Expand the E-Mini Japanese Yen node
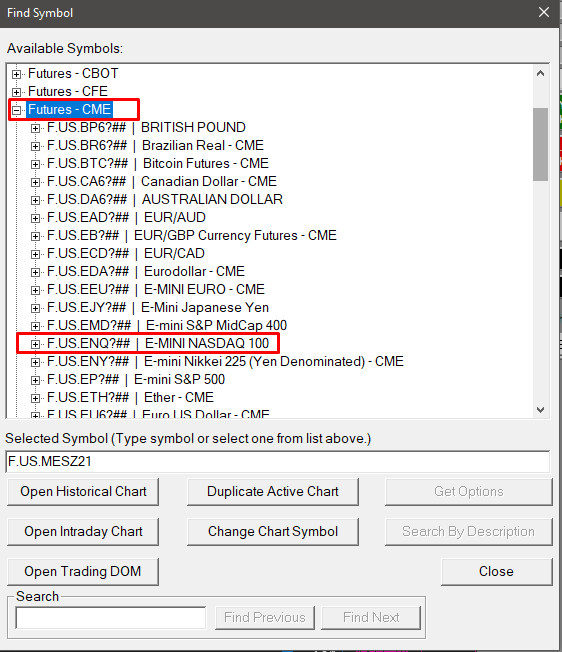This screenshot has width=562, height=652. click(x=35, y=308)
